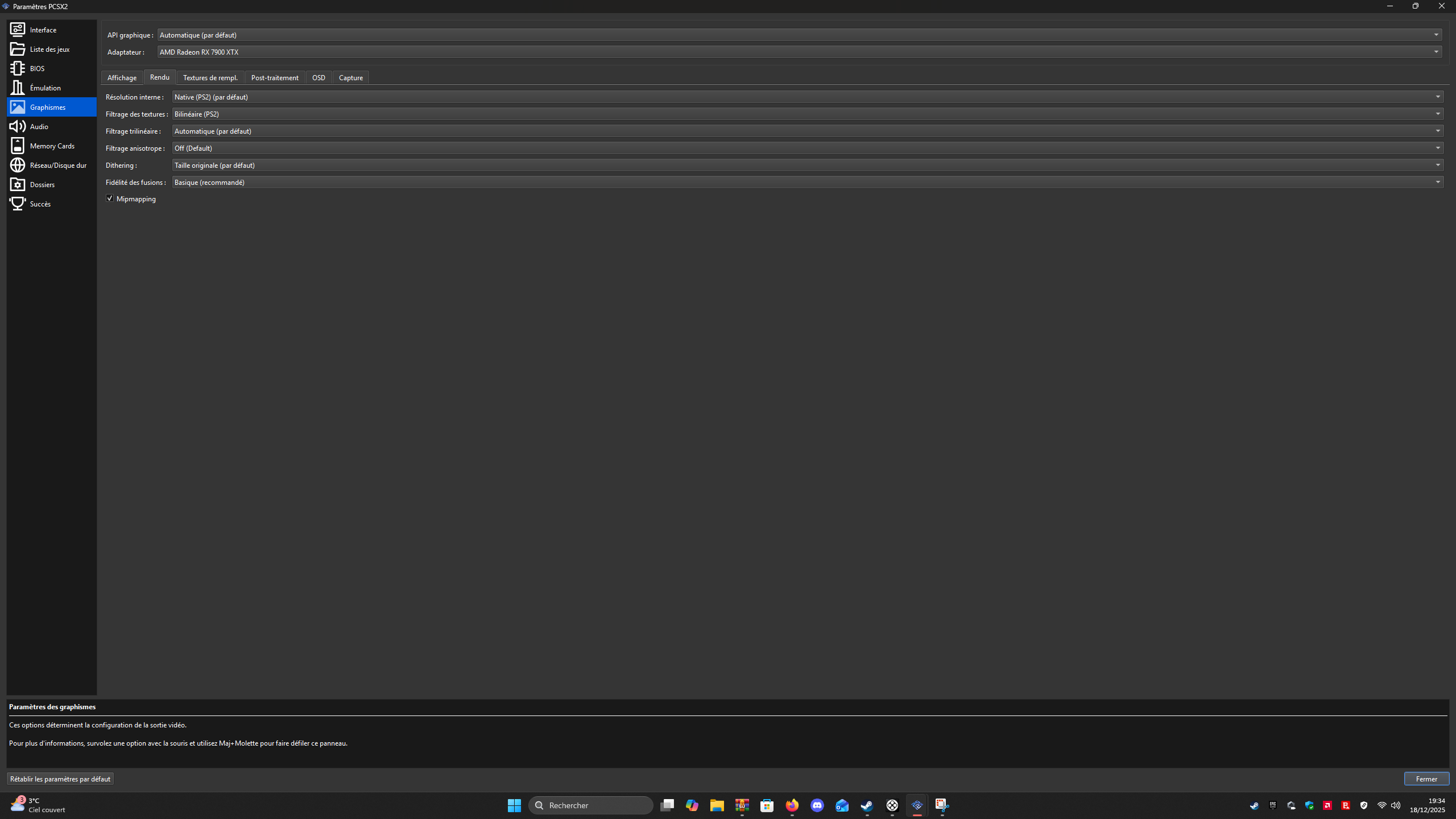Switch to the OSD tab
Image resolution: width=1456 pixels, height=819 pixels.
click(x=318, y=77)
